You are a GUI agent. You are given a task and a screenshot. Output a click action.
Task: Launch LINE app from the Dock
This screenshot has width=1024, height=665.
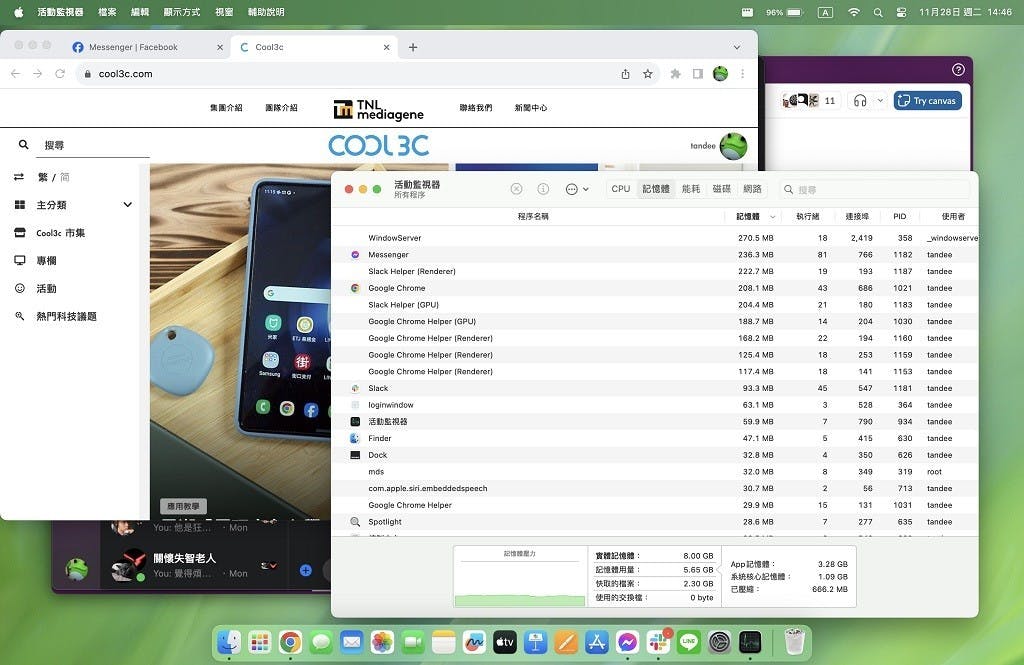688,642
